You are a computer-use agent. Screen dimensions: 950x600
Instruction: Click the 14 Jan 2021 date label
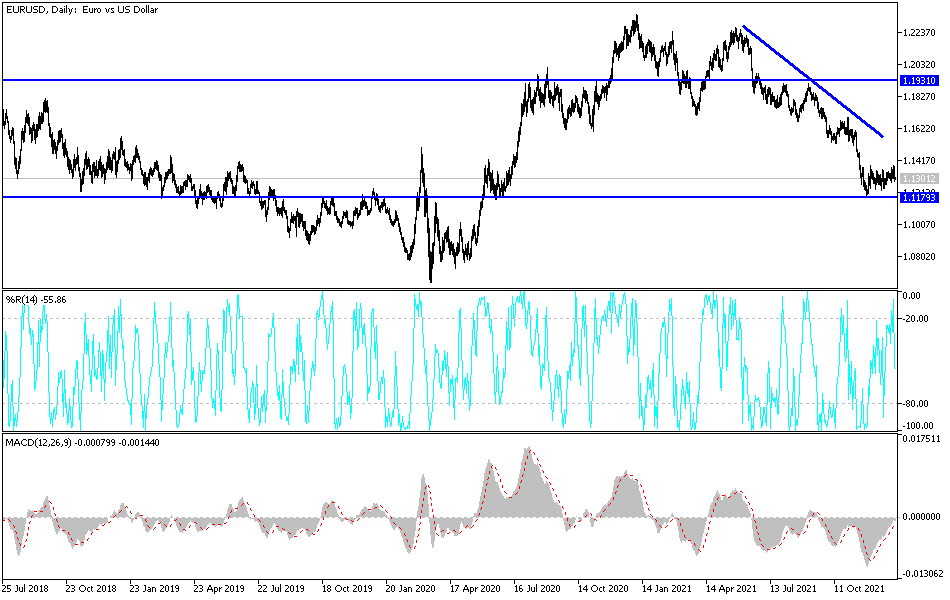(x=666, y=588)
